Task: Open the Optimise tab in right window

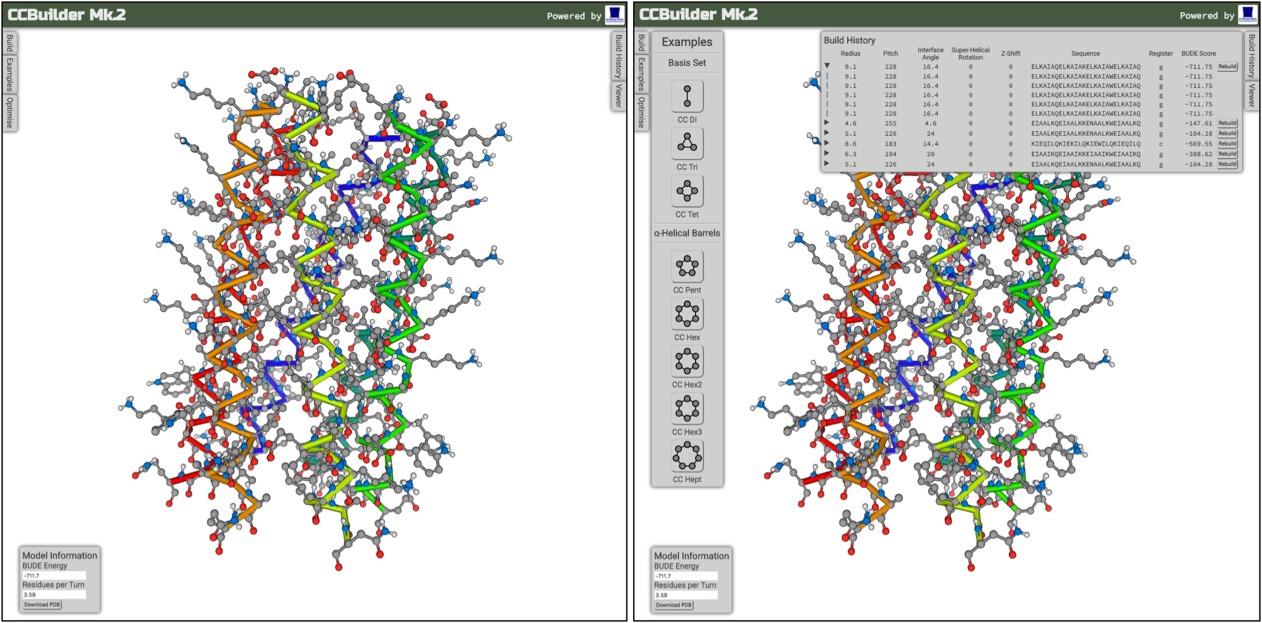Action: [642, 111]
